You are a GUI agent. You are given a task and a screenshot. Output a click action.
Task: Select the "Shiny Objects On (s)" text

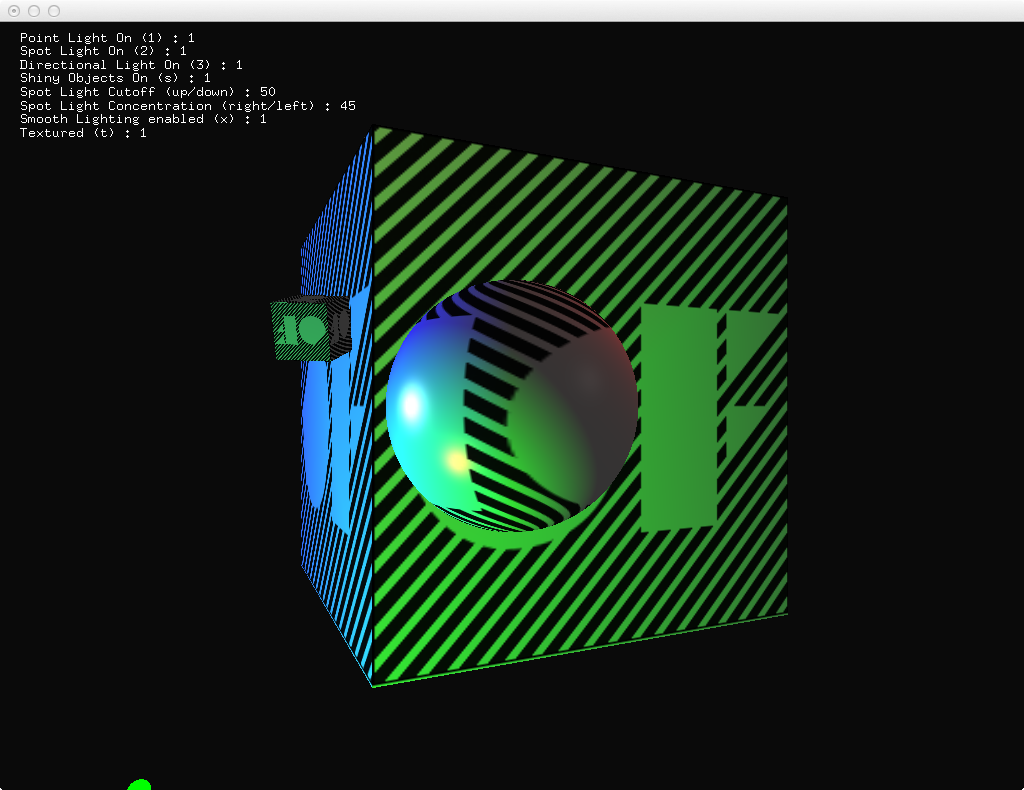[x=115, y=78]
